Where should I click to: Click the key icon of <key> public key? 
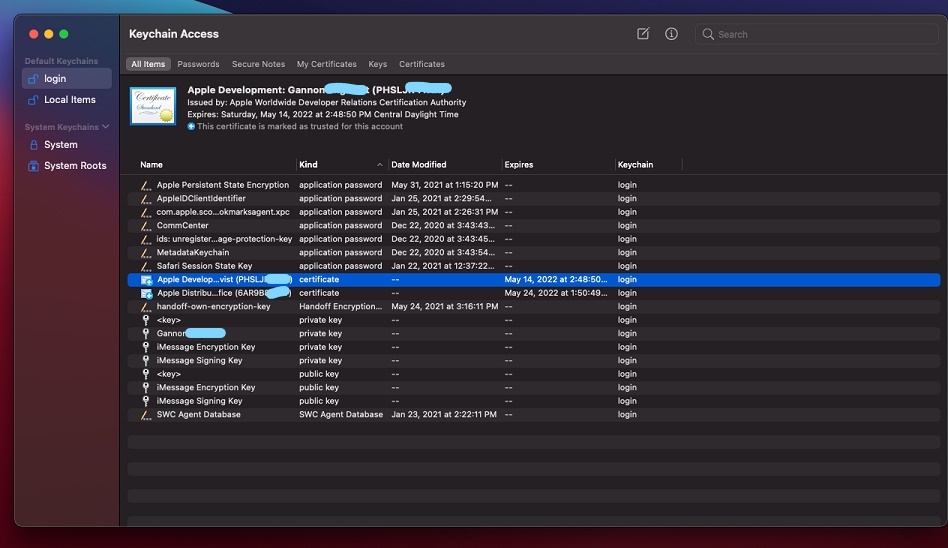pos(146,374)
